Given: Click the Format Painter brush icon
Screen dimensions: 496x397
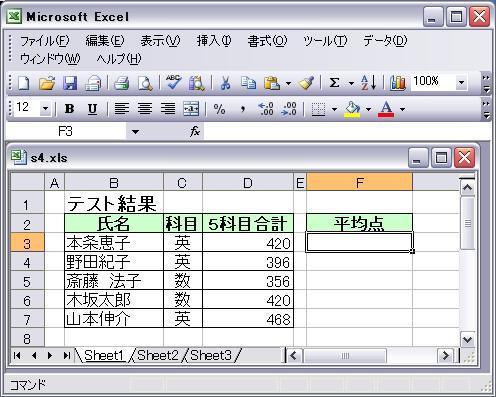Looking at the screenshot, I should (306, 83).
